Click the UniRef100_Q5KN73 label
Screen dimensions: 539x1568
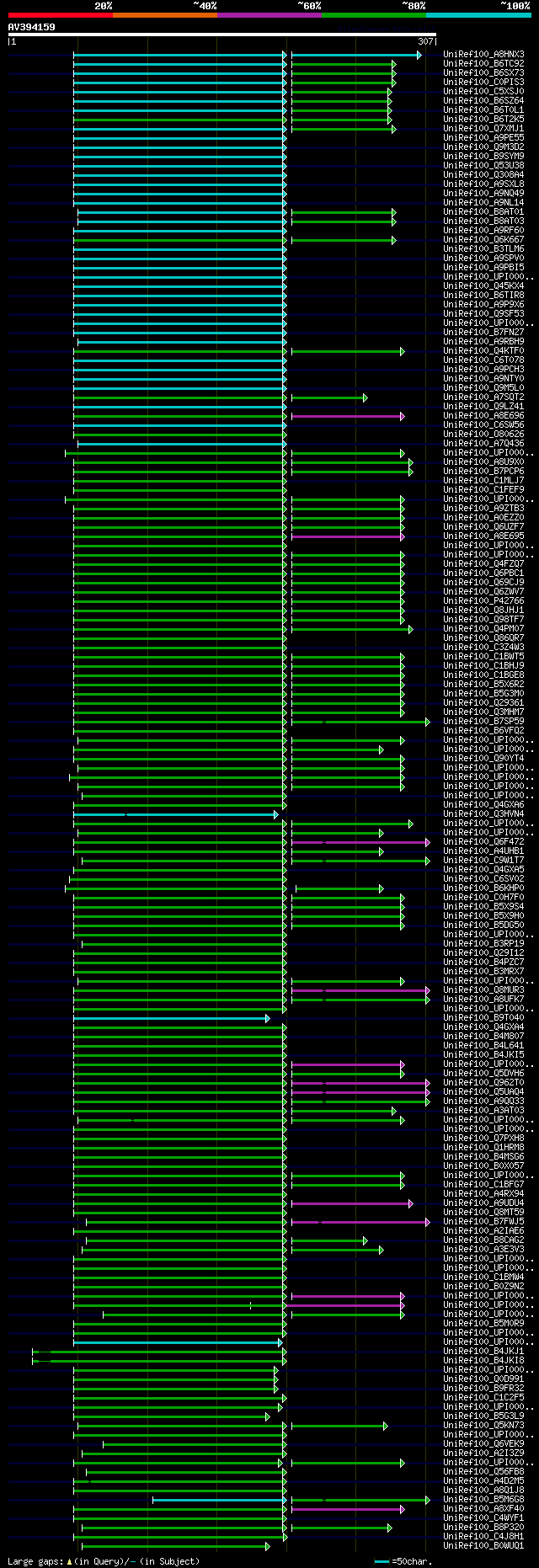pos(483,1426)
